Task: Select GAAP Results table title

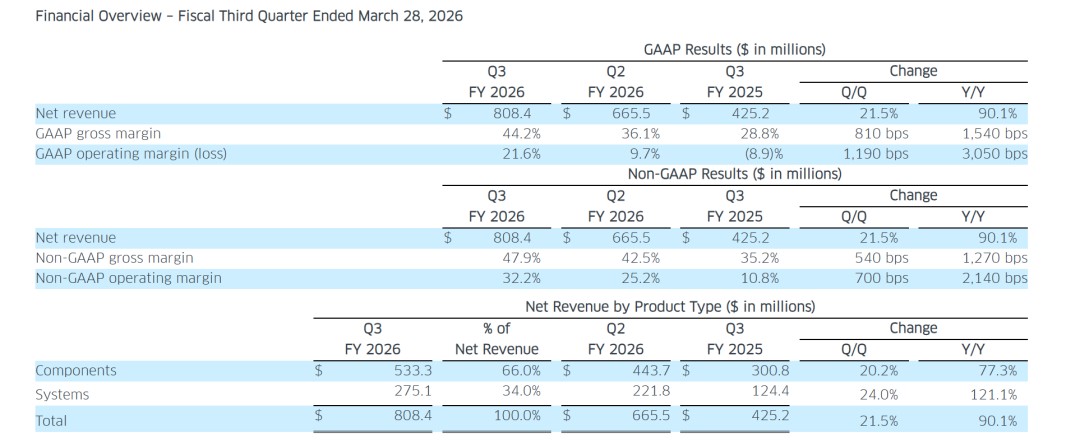Action: pos(734,50)
